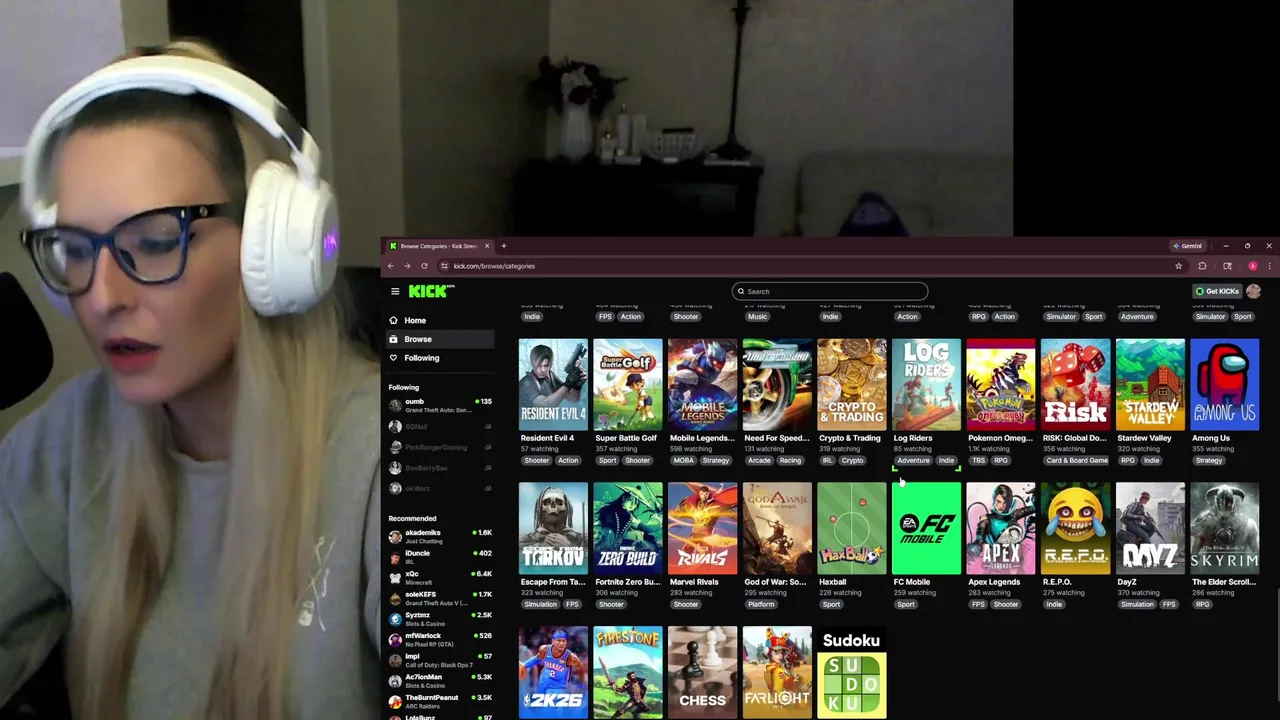Open the Firestone cover
Screen dimensions: 1280x720
(628, 673)
